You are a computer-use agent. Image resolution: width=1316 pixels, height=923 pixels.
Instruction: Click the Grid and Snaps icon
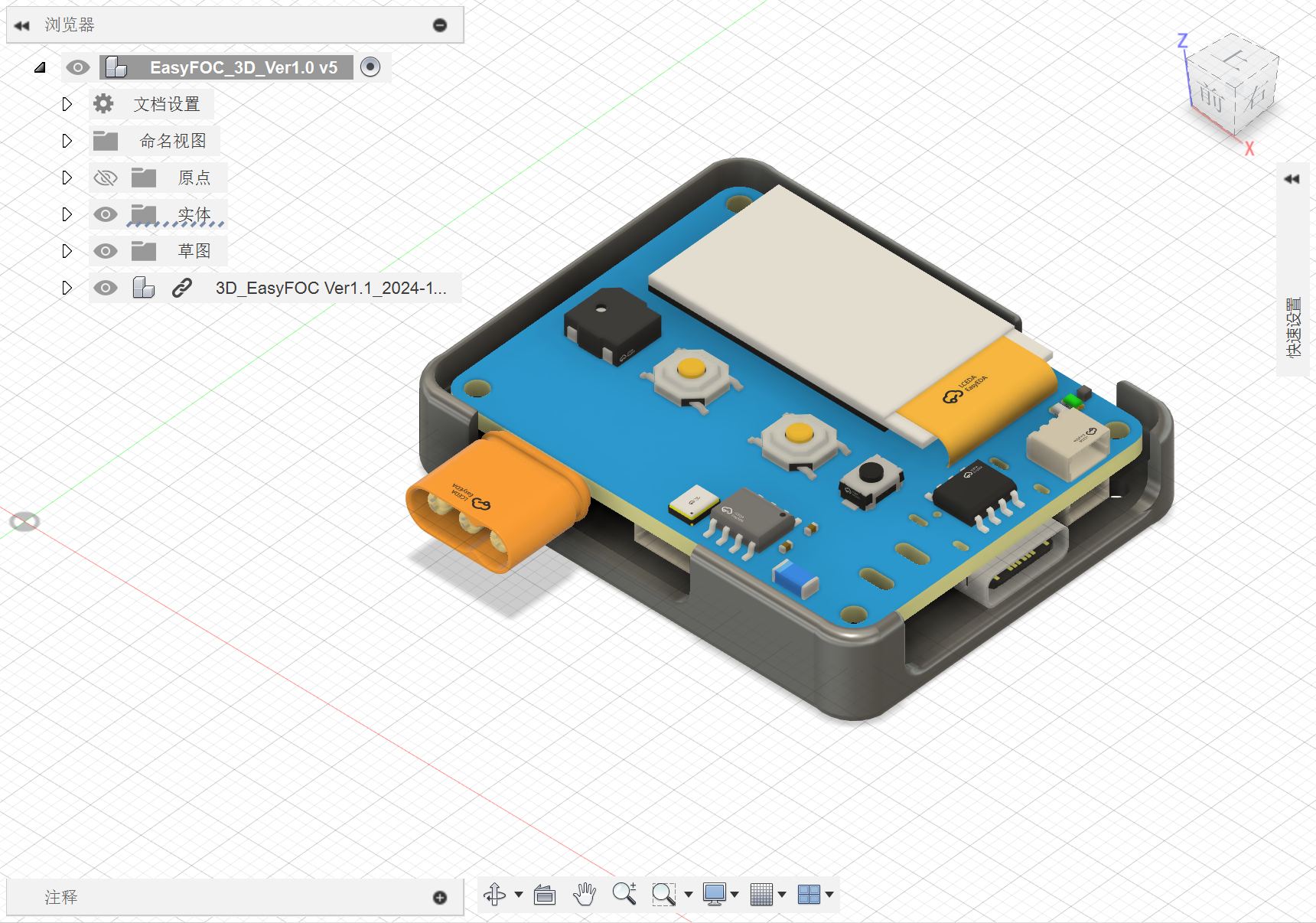(x=761, y=894)
